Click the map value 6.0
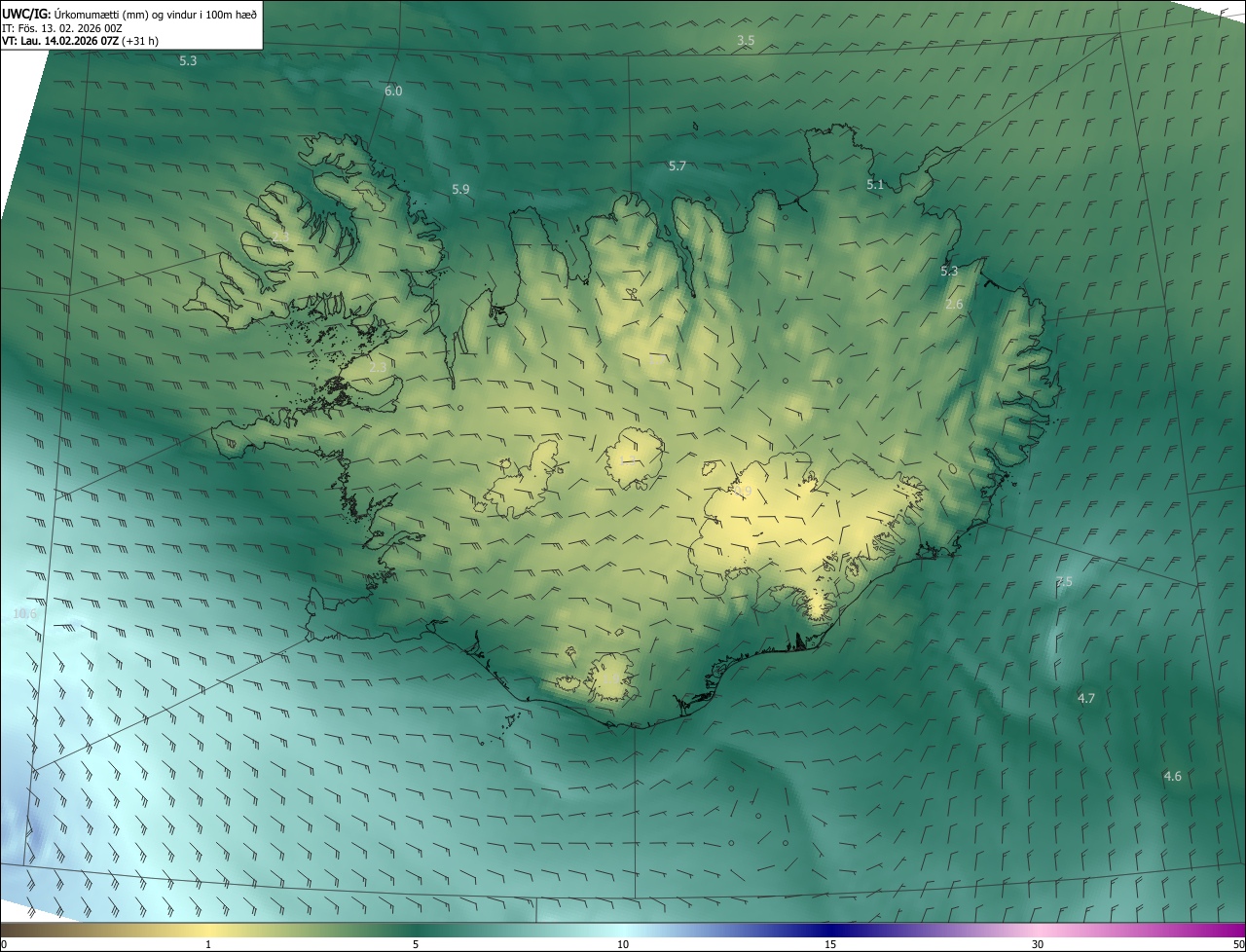 pyautogui.click(x=393, y=91)
